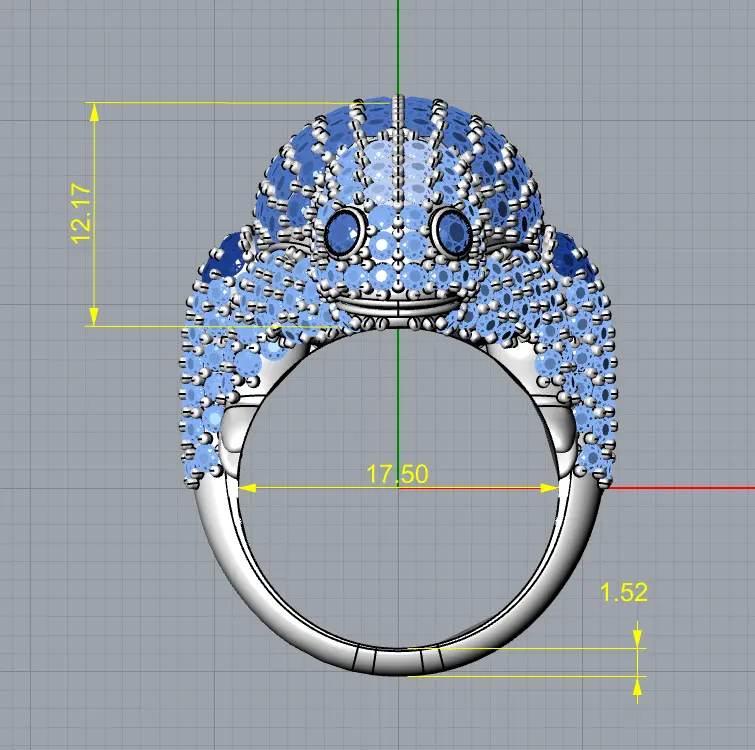This screenshot has height=750, width=755.
Task: Select the 1.52 shank thickness dimension text
Action: coord(624,592)
